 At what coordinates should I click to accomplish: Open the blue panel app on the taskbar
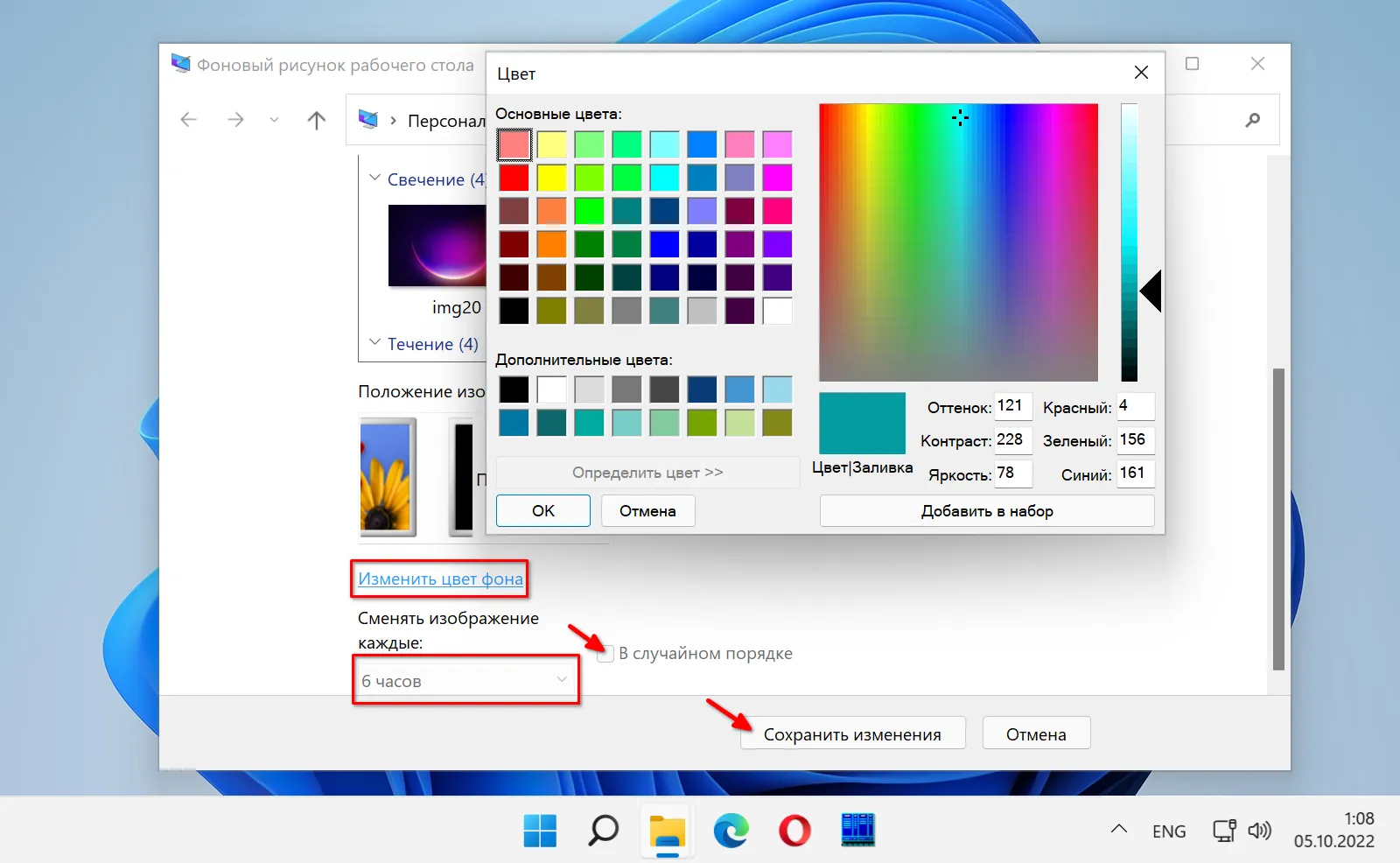[857, 830]
